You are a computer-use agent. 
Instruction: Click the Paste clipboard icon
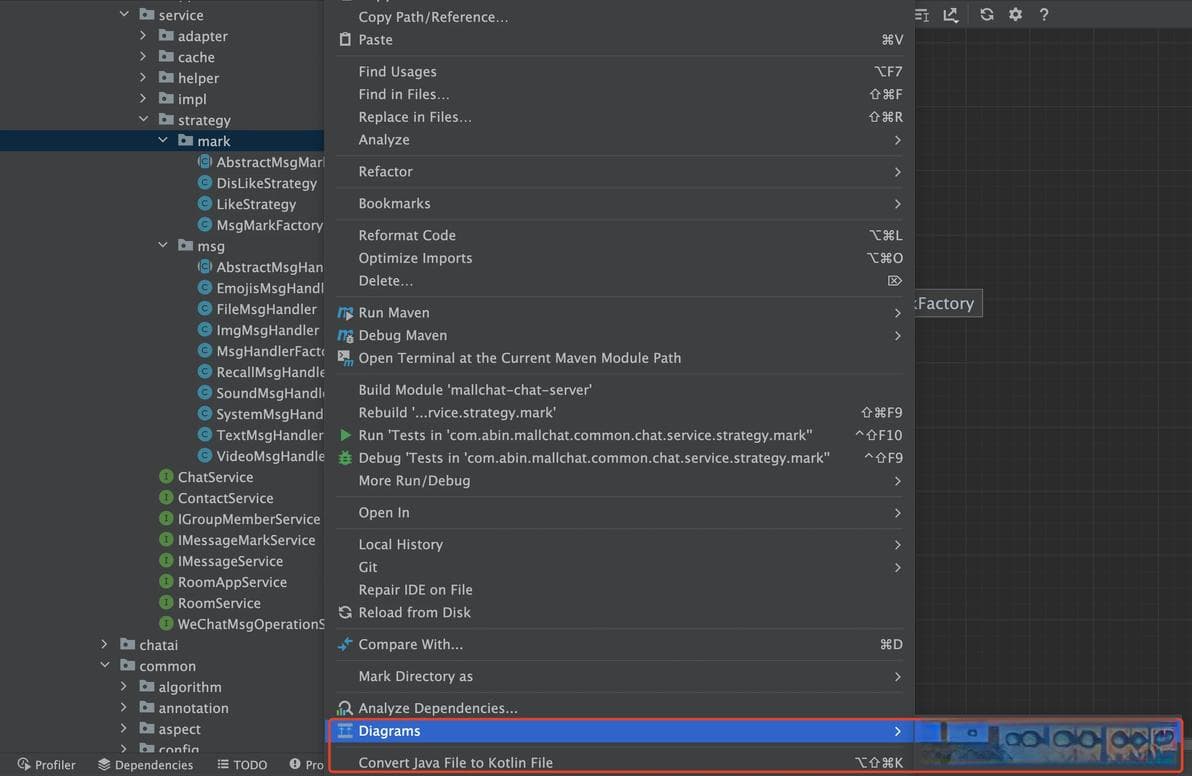345,40
